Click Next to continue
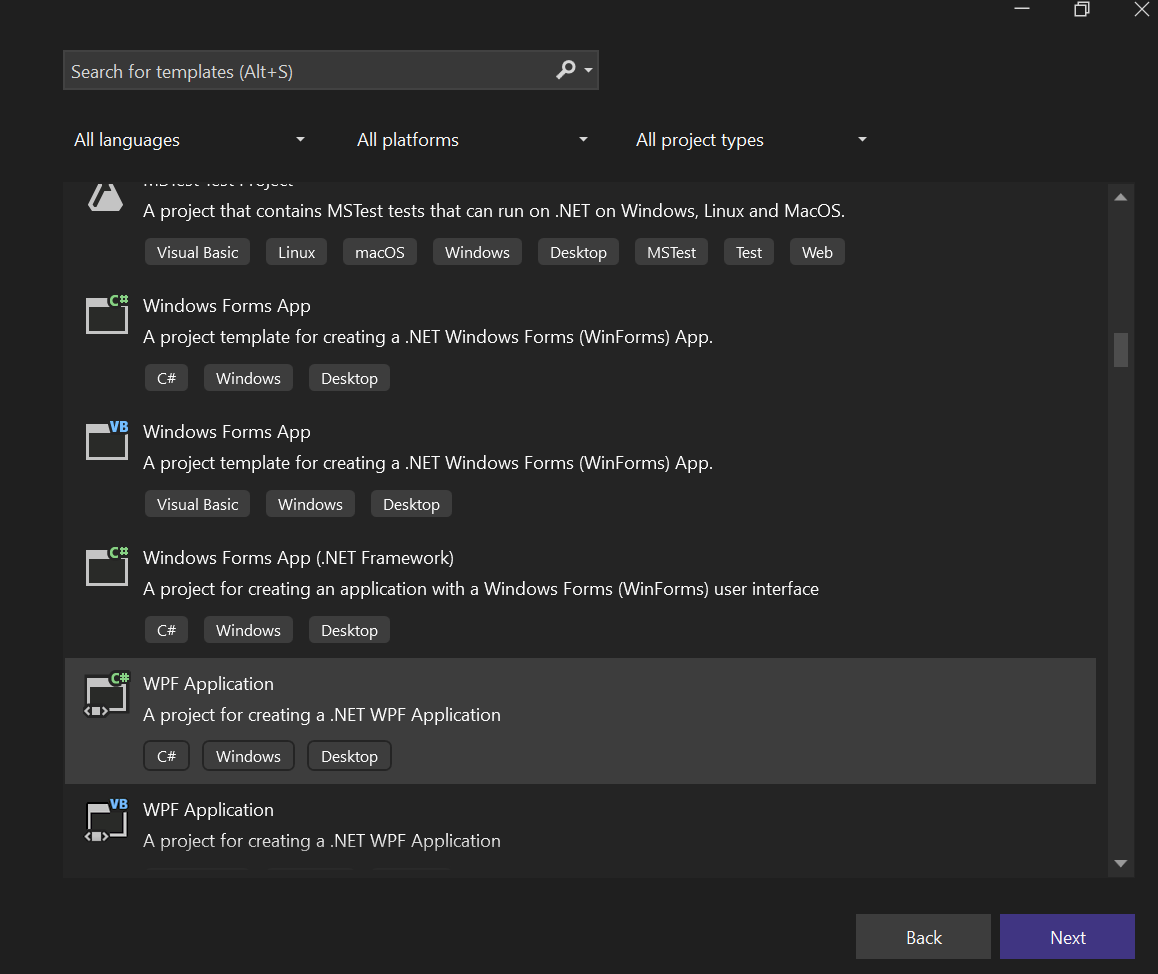 click(x=1067, y=937)
